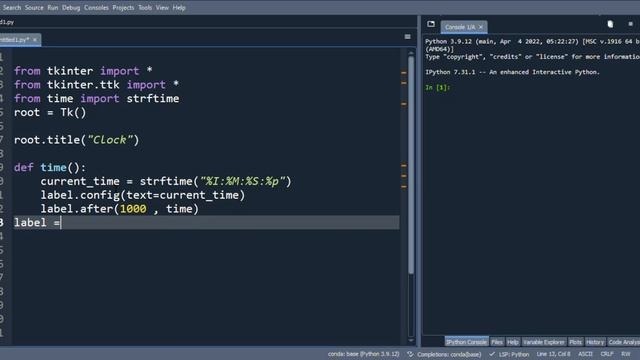640x360 pixels.
Task: Click the 'Type "copyright", "credits"...' console line
Action: [532, 57]
